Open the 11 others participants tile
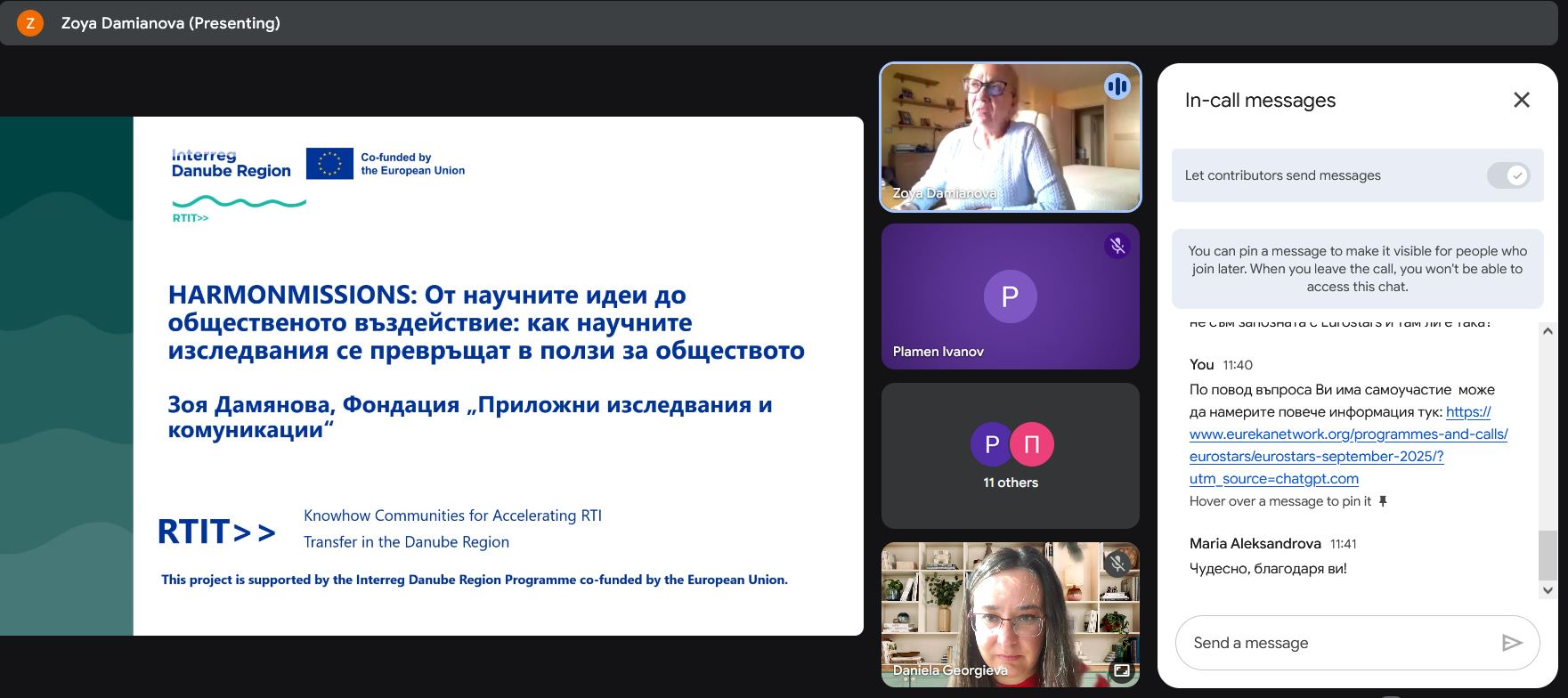Viewport: 1568px width, 698px height. pos(1010,456)
